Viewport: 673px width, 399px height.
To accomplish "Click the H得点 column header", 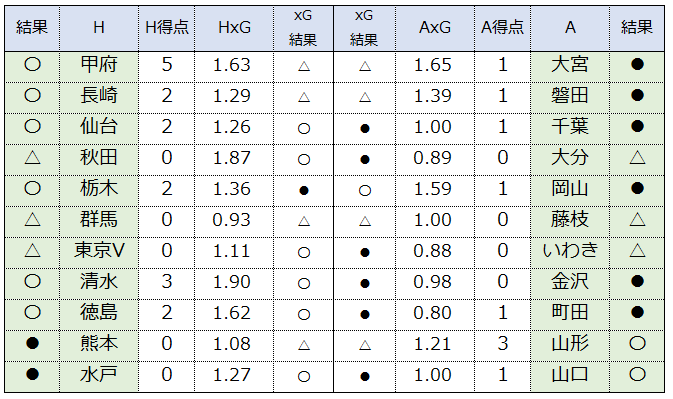I will tap(167, 28).
